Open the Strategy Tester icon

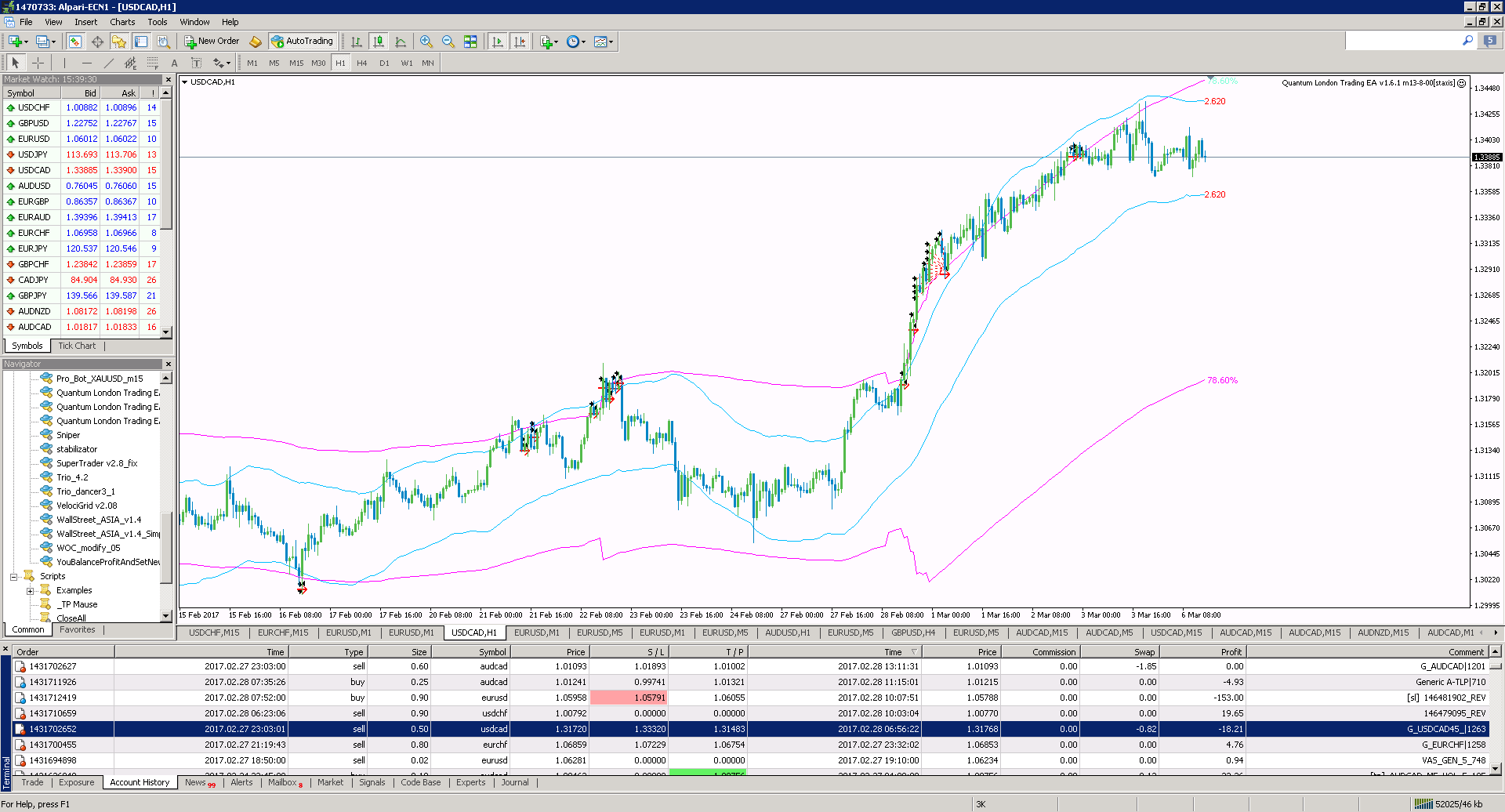pyautogui.click(x=163, y=42)
